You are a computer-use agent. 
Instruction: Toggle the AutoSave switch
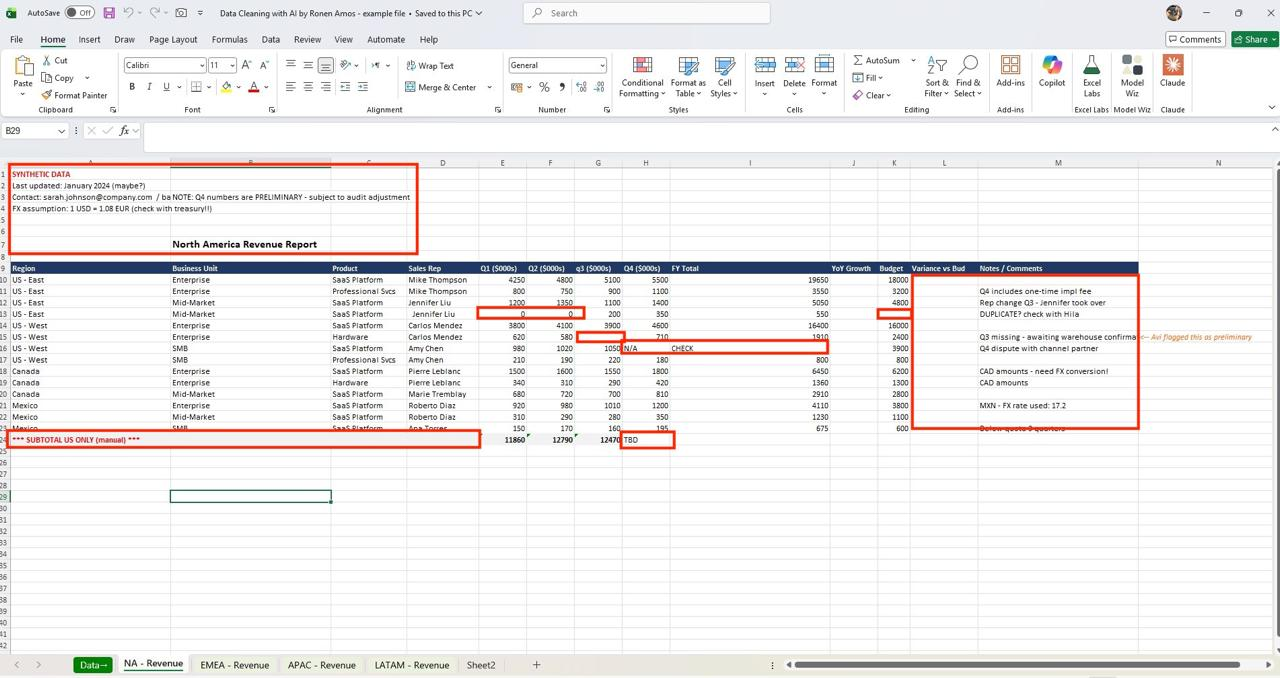click(x=80, y=13)
